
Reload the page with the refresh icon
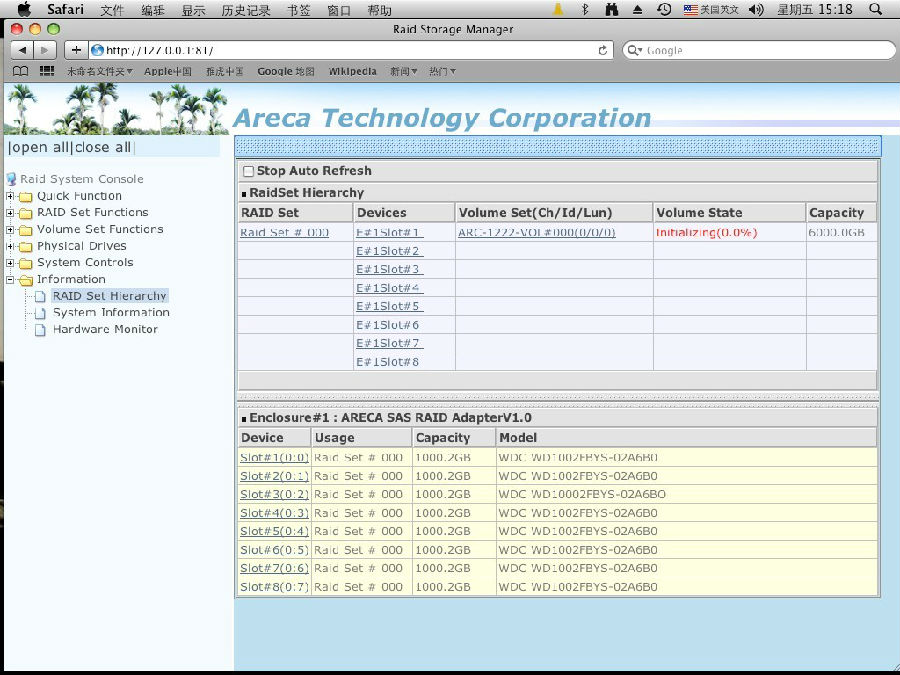pos(602,50)
